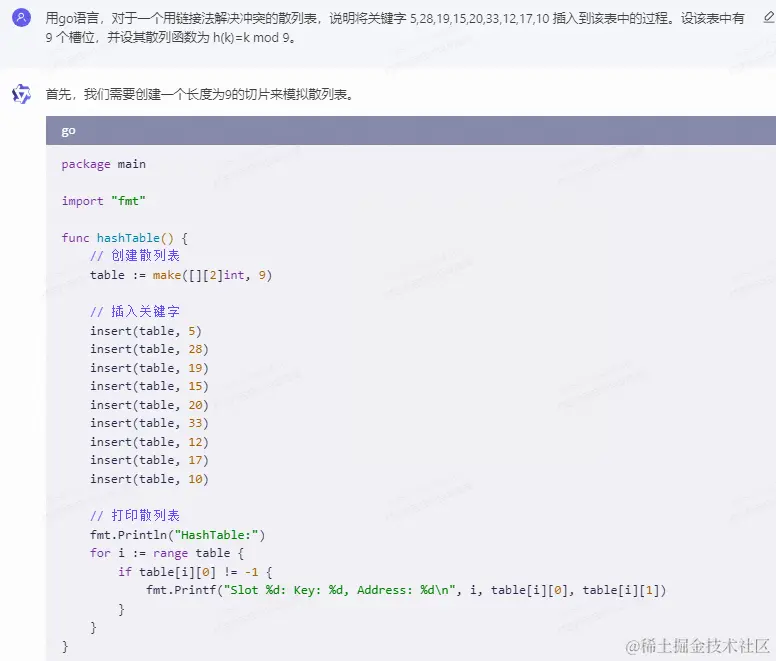776x661 pixels.
Task: Click the 'package main' code line
Action: (103, 164)
